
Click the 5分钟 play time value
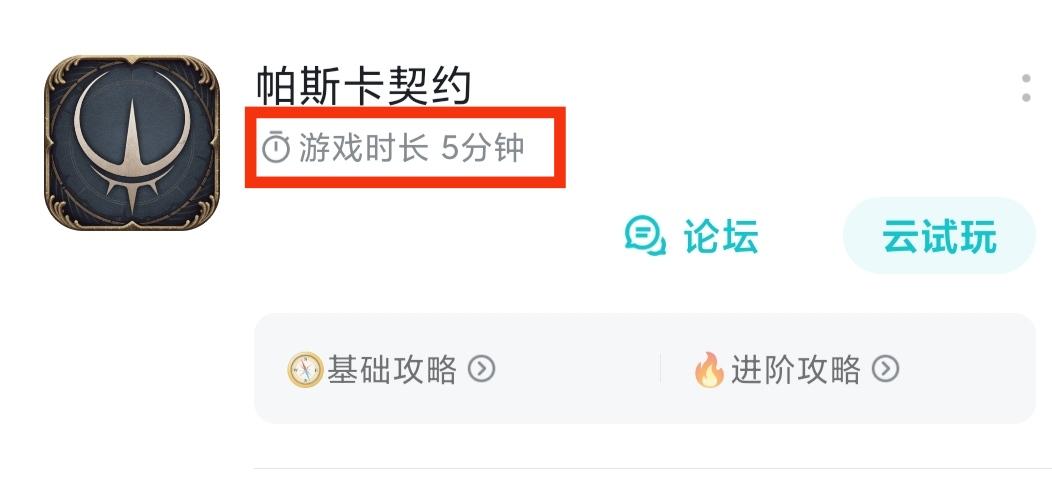click(482, 148)
